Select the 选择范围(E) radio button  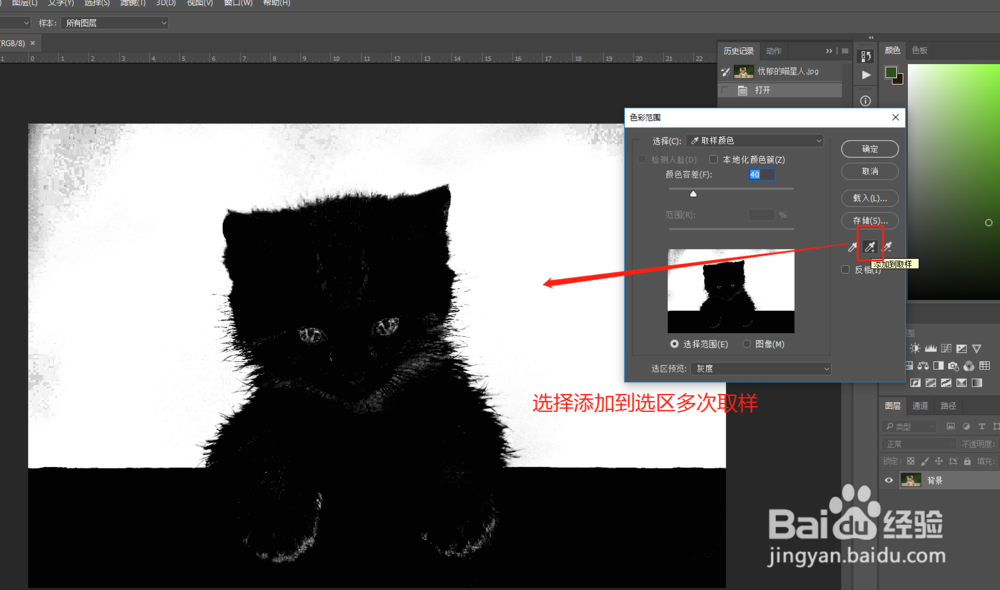[674, 344]
